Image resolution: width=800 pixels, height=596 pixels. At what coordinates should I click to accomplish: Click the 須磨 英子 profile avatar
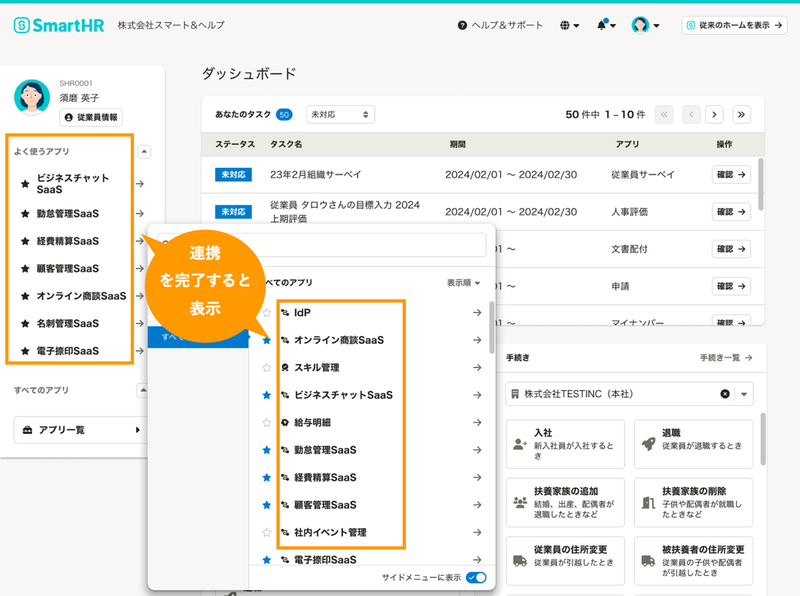pyautogui.click(x=32, y=97)
